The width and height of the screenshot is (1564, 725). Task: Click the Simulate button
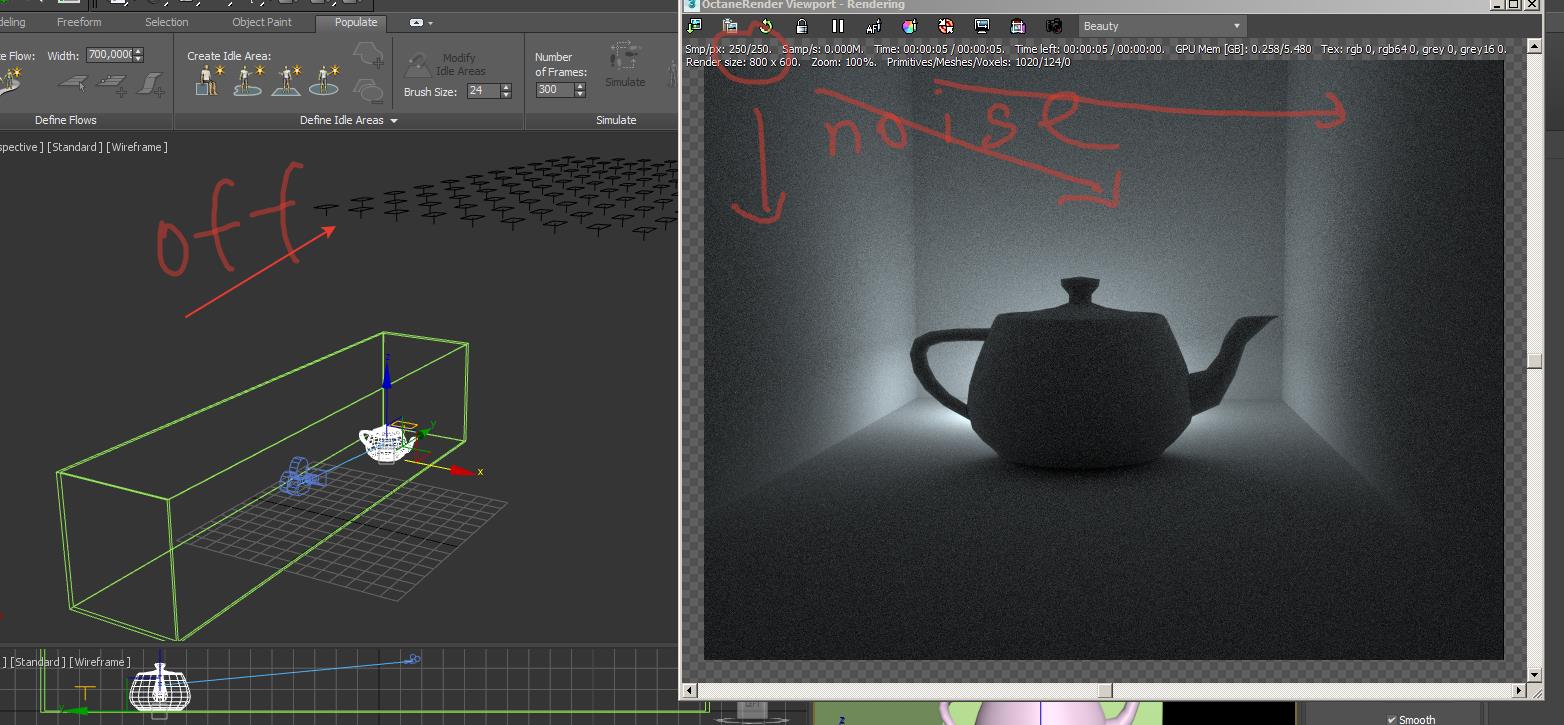pyautogui.click(x=624, y=65)
